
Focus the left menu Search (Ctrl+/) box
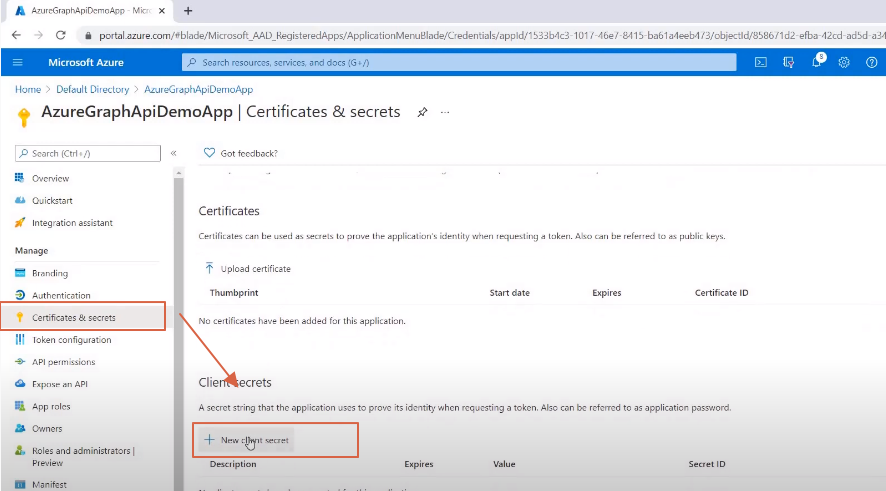tap(88, 153)
